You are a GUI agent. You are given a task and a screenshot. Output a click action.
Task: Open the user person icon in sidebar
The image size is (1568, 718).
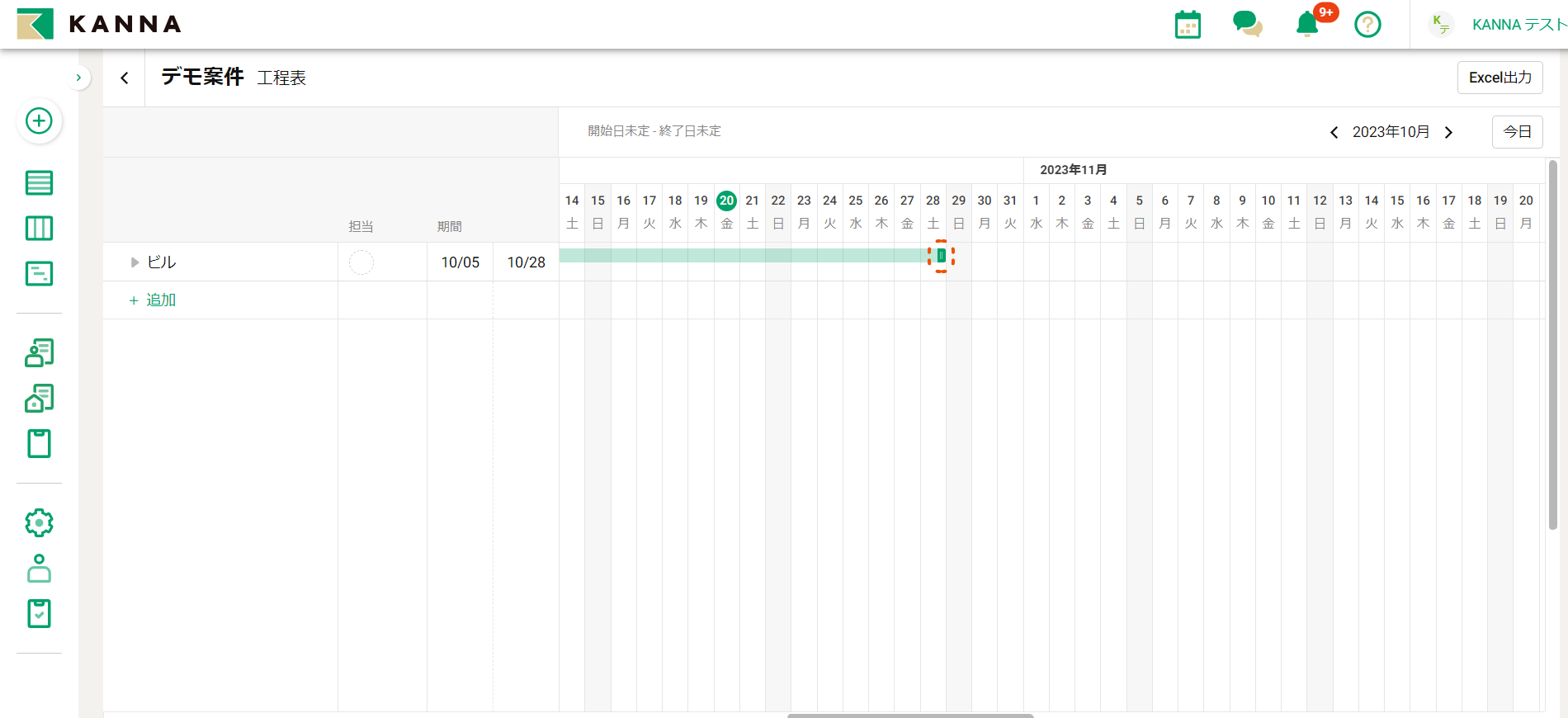39,569
